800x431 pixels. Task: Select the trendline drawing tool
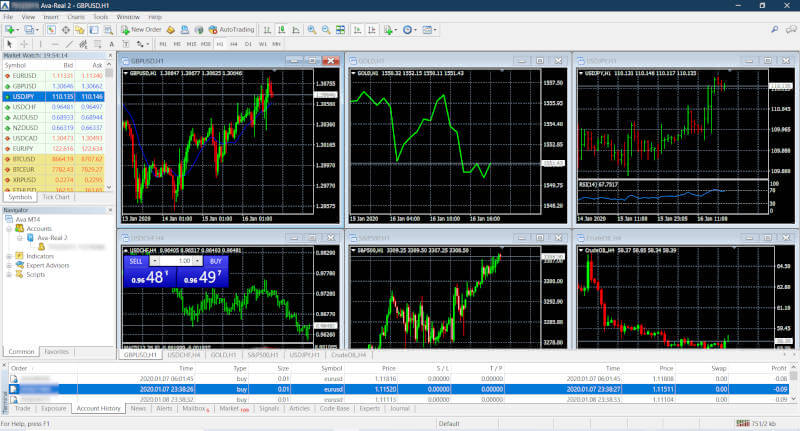[69, 44]
